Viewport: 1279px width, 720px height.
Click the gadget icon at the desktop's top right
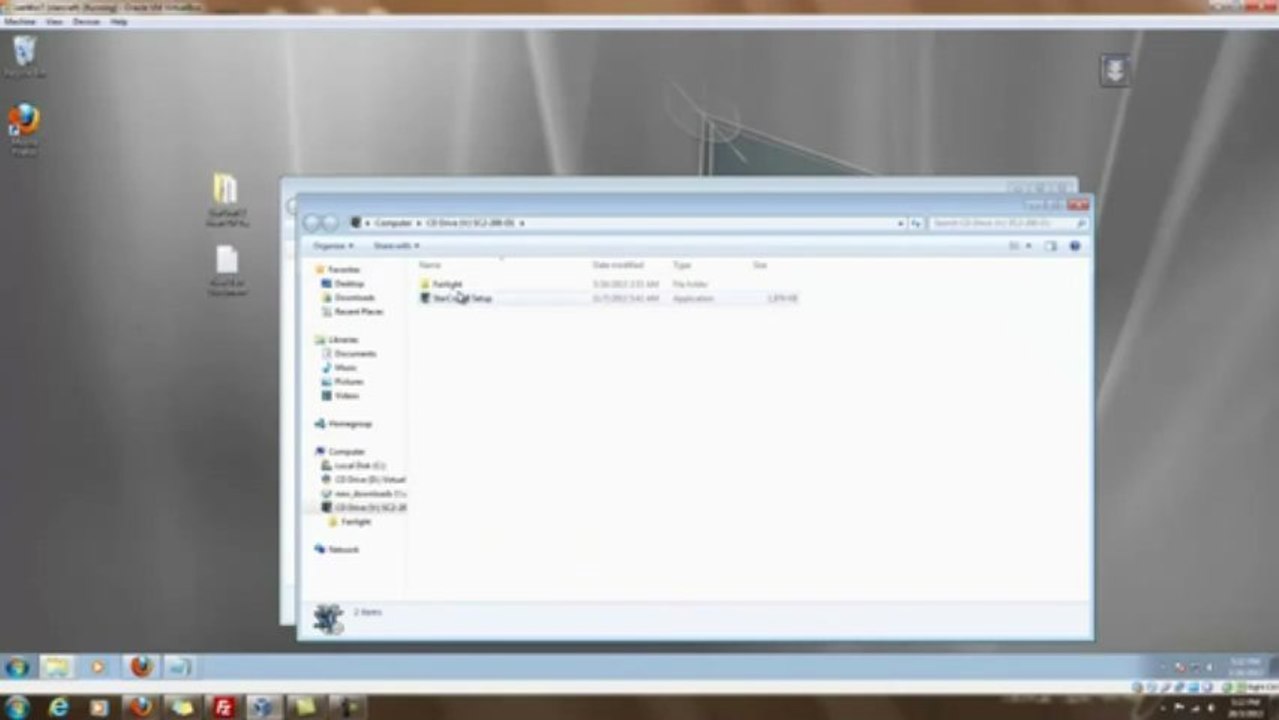tap(1116, 69)
